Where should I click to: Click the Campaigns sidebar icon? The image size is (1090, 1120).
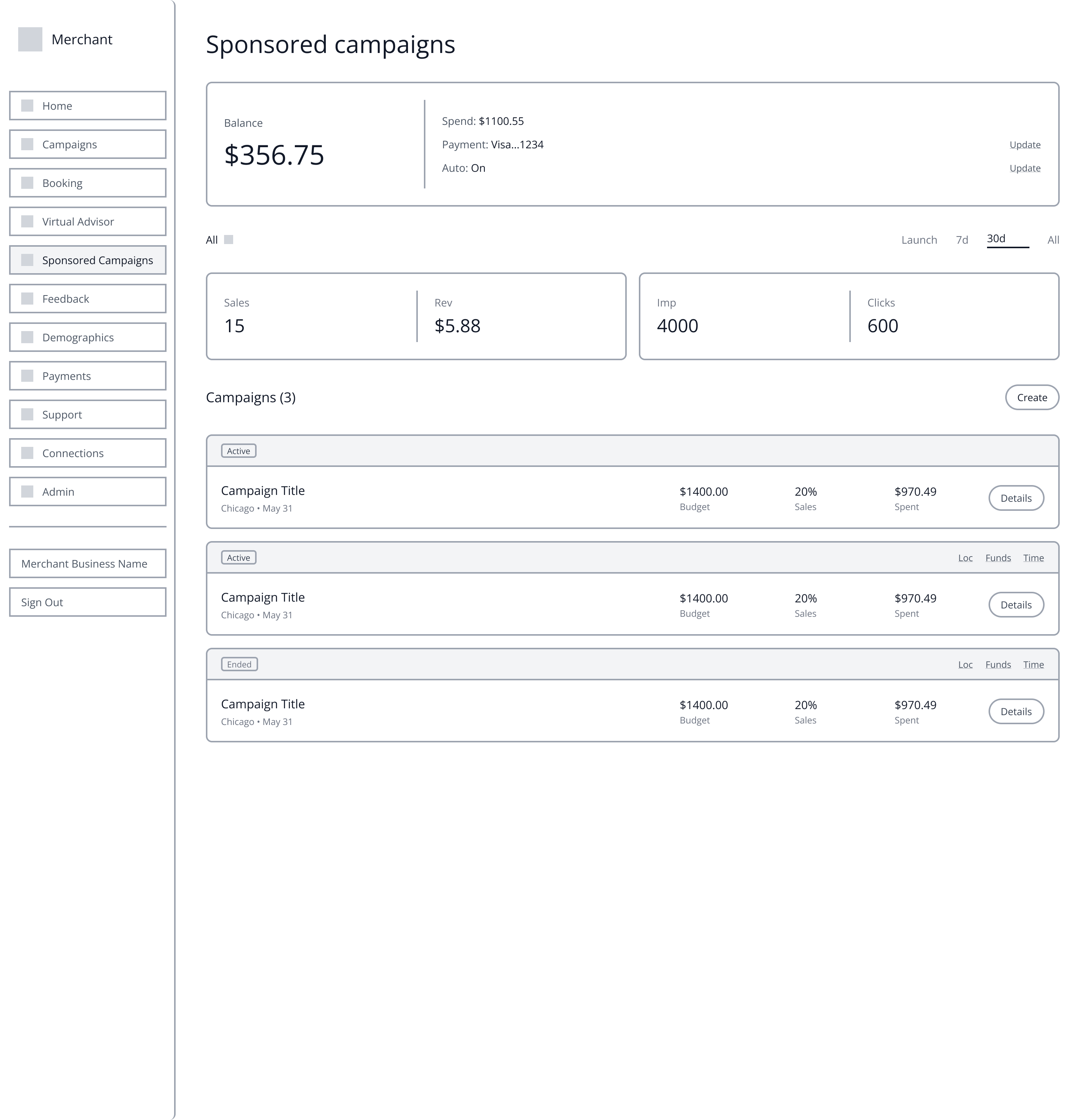[27, 144]
